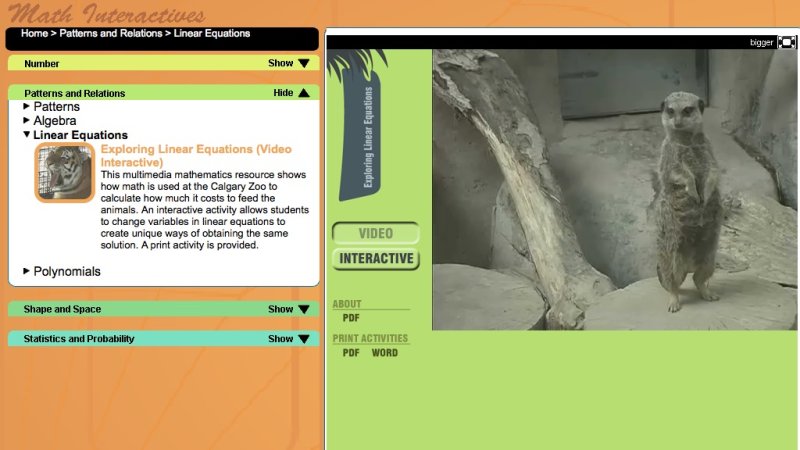Show the Number section
The width and height of the screenshot is (800, 450).
tap(281, 63)
